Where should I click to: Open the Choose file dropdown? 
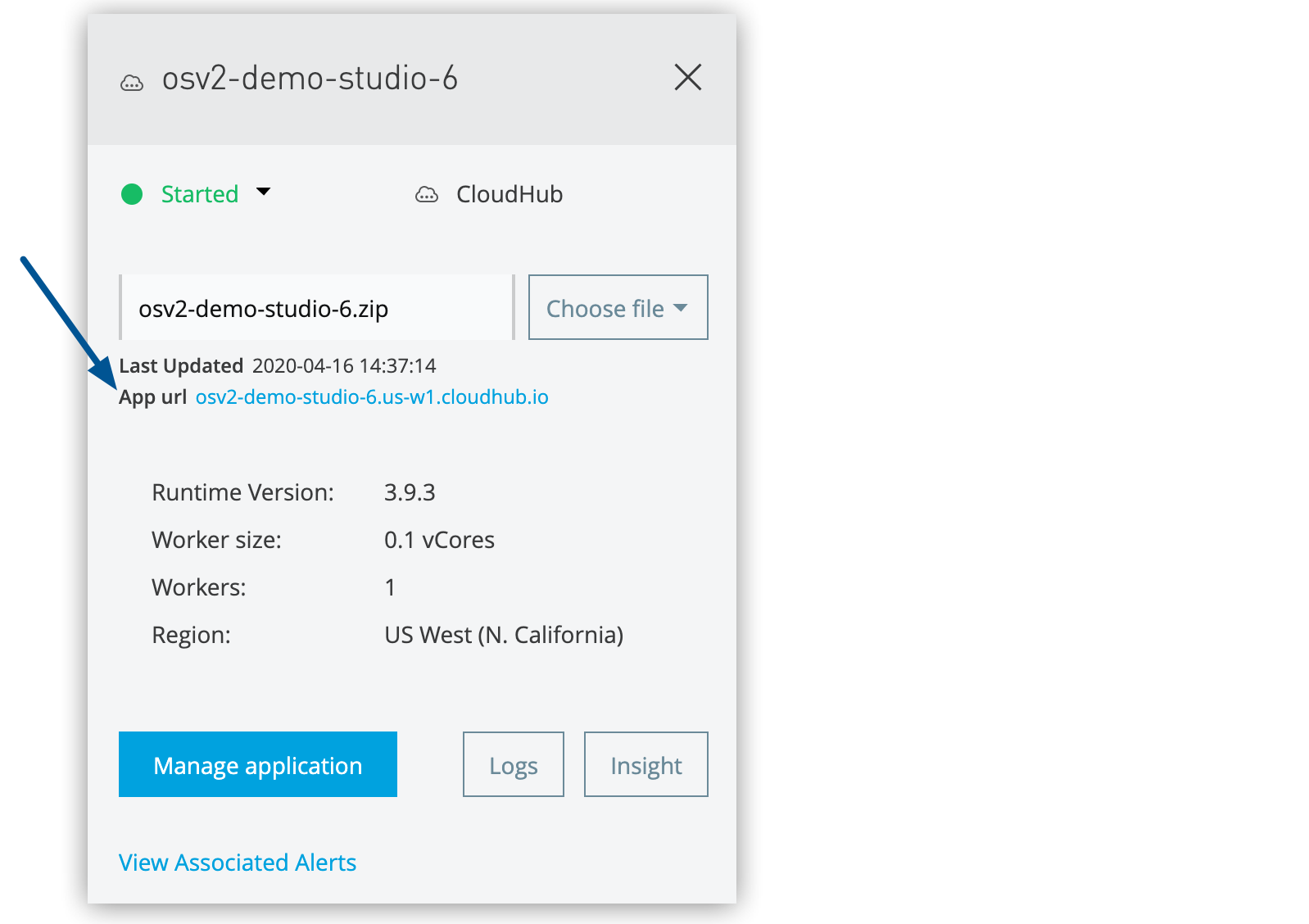click(x=618, y=308)
